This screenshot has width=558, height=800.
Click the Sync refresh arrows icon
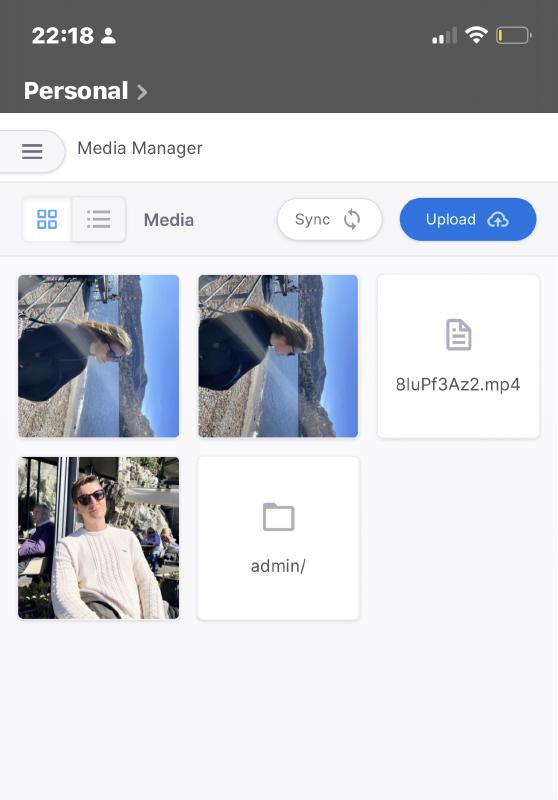[x=352, y=219]
